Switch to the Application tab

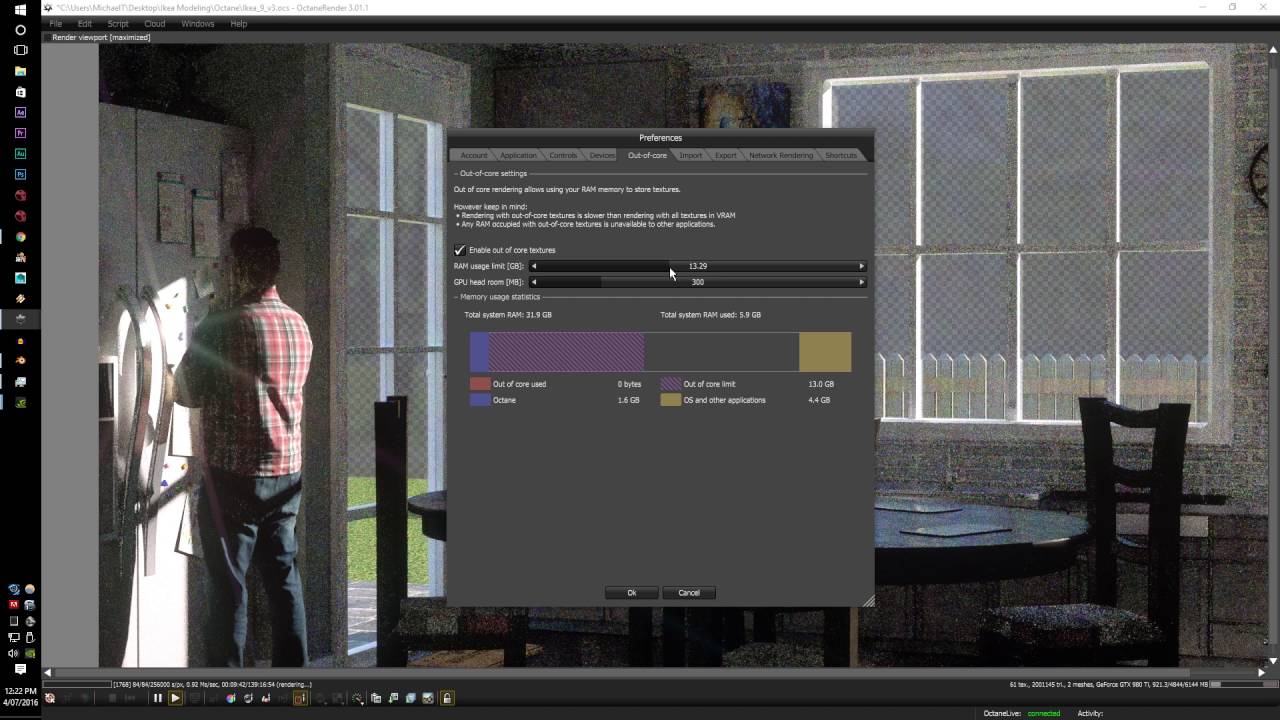(518, 155)
